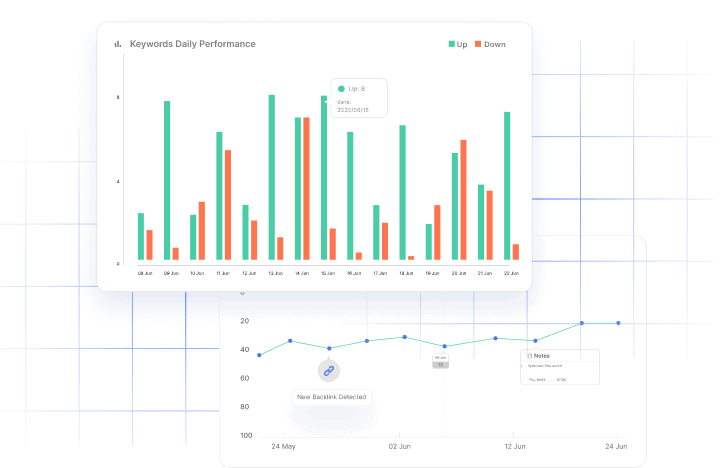Screen dimensions: 726x468
Task: Select the green Up bar for 11 Jun
Action: coord(219,196)
